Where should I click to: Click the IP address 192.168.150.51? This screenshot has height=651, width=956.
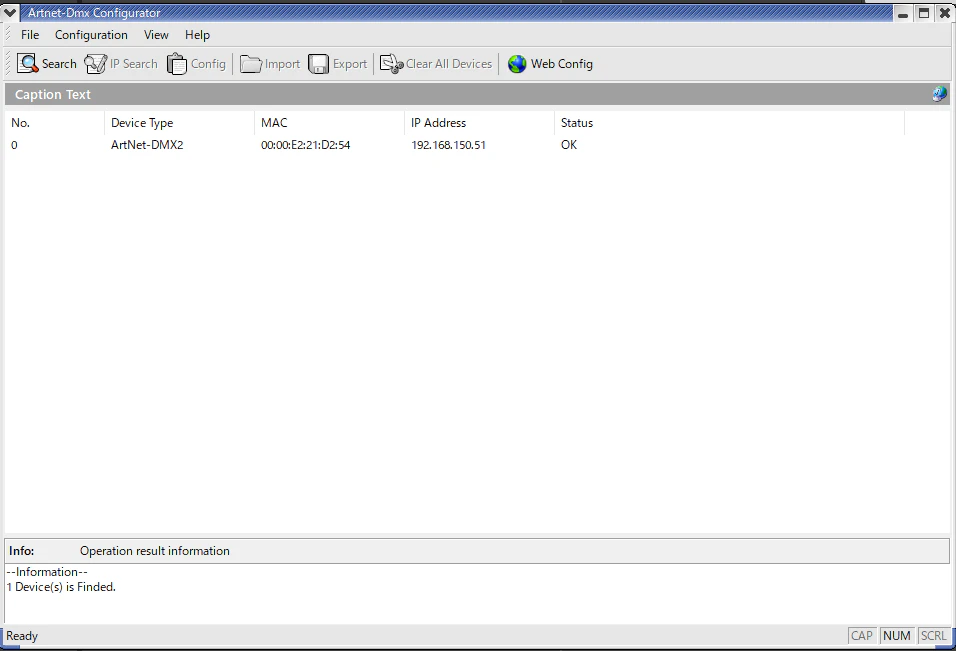(x=448, y=145)
